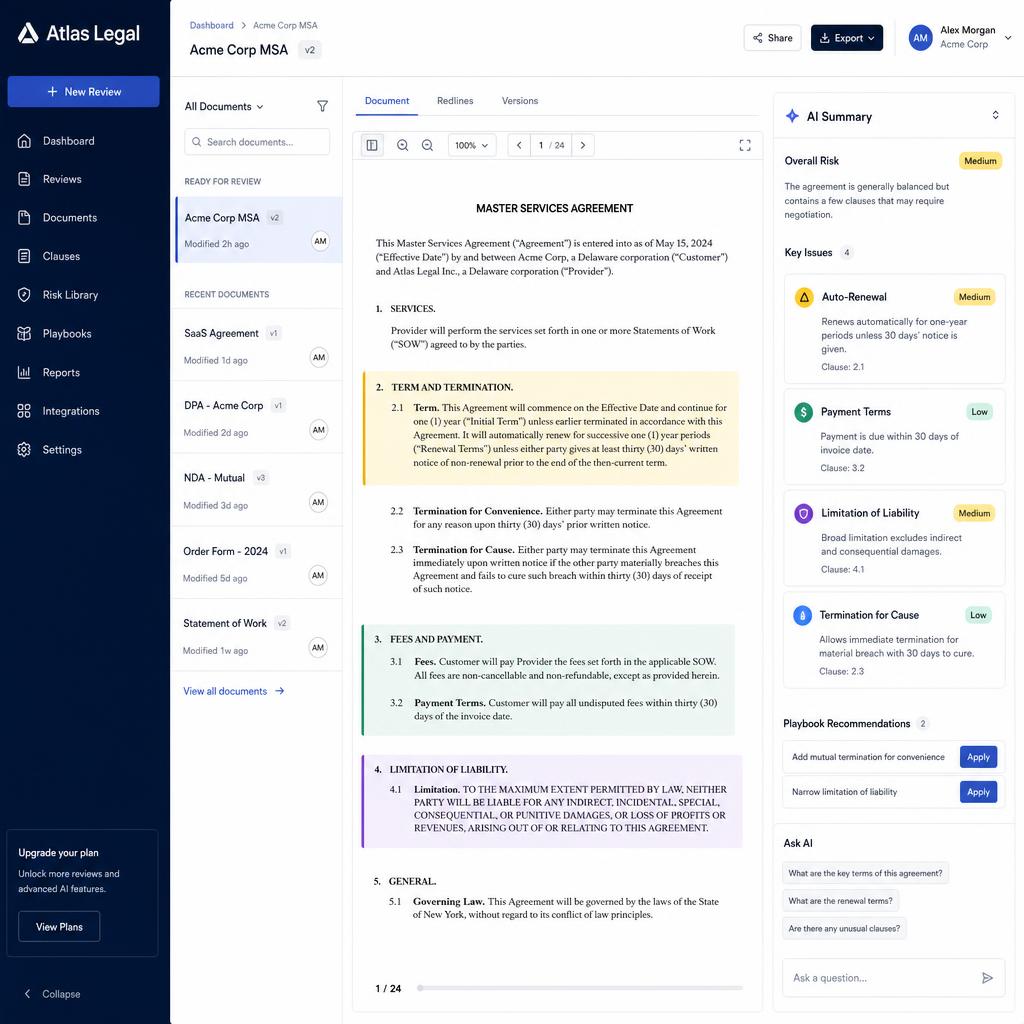Open the 100% zoom level dropdown

[x=472, y=145]
